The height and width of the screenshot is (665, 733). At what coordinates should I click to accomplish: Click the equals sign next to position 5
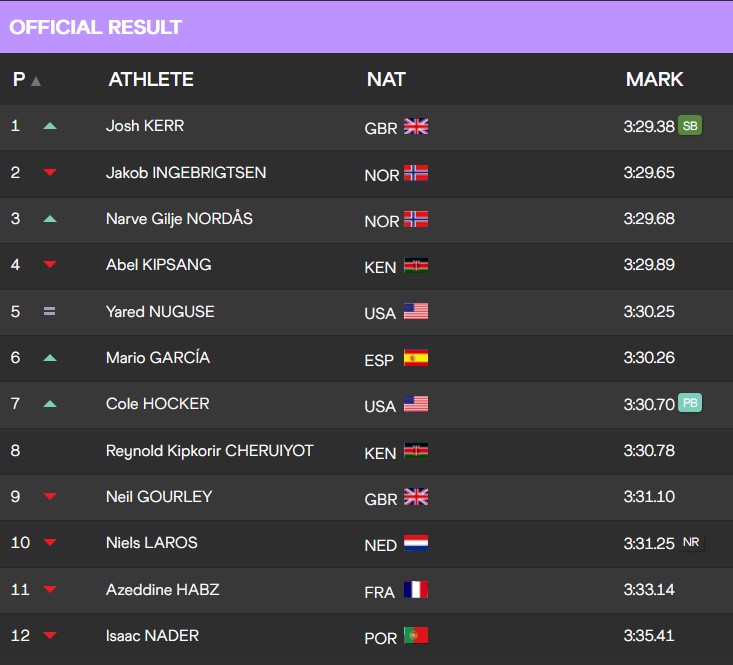point(50,311)
